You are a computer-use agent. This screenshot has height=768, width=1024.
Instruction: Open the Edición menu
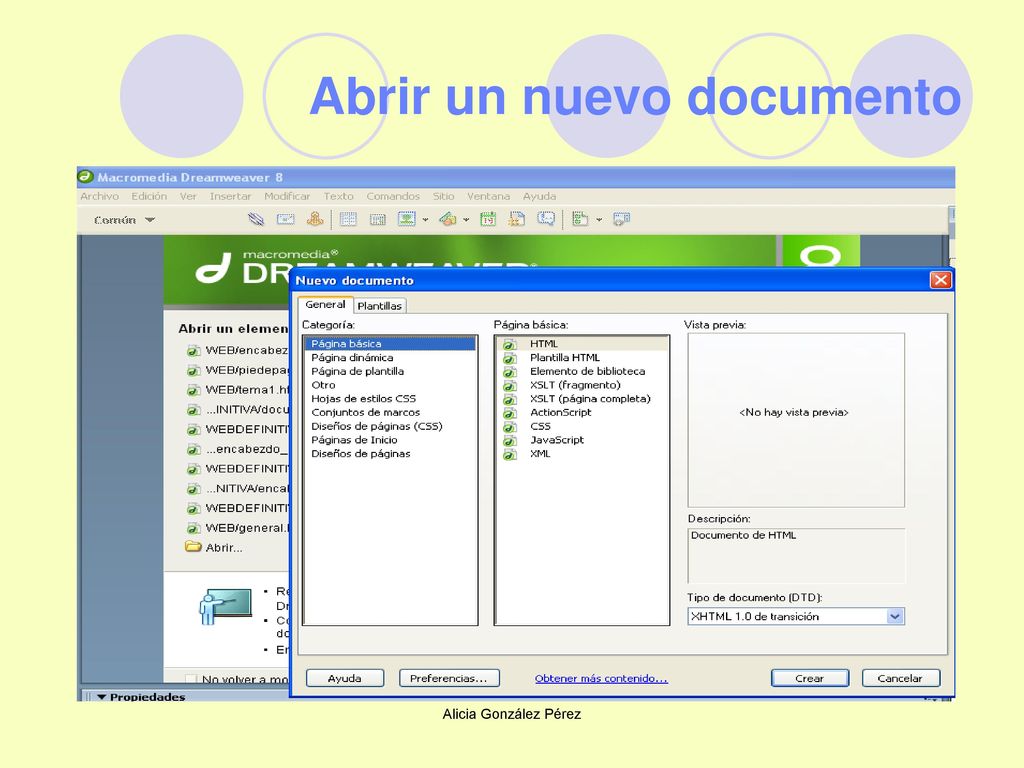tap(149, 196)
